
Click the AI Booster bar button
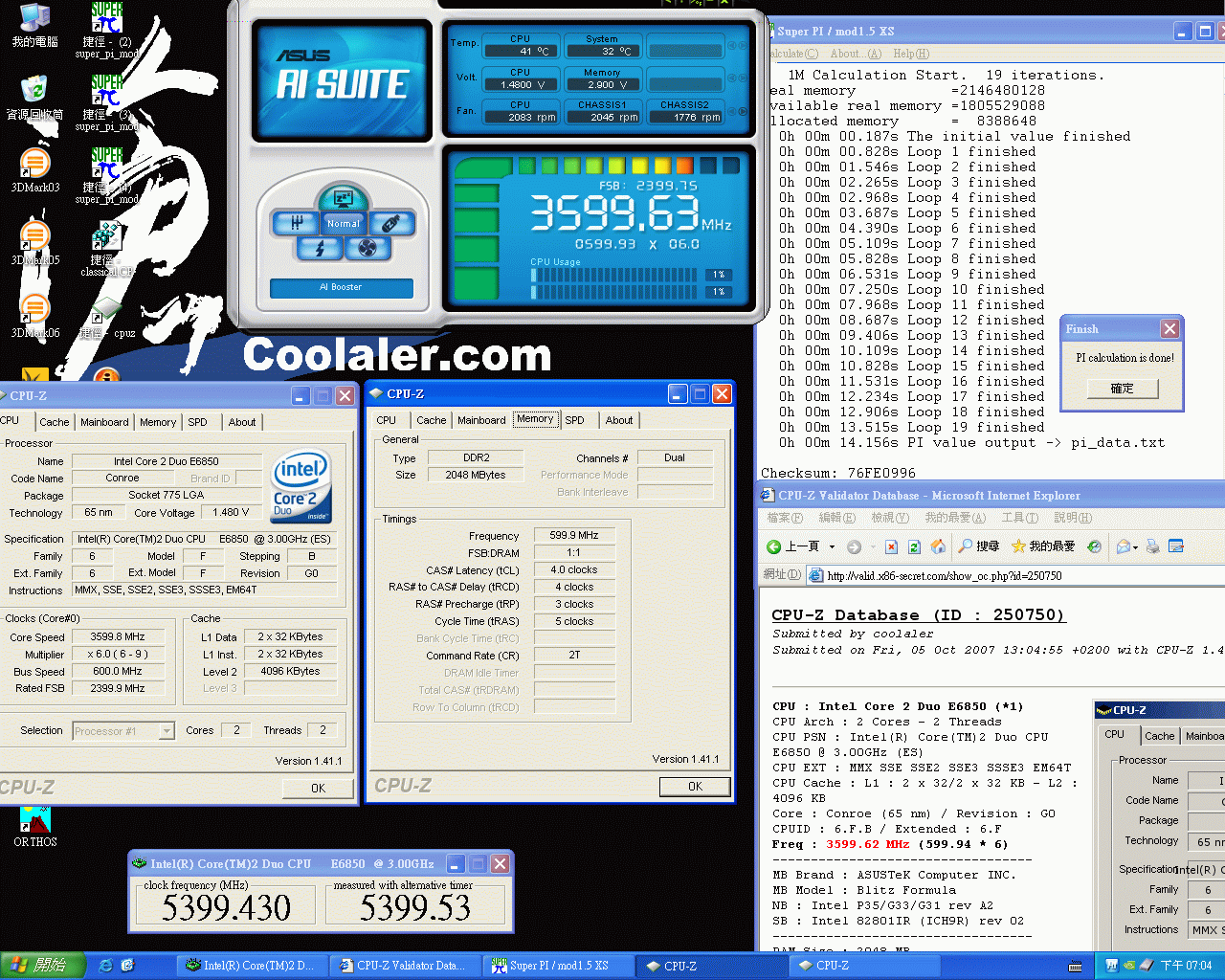point(342,287)
